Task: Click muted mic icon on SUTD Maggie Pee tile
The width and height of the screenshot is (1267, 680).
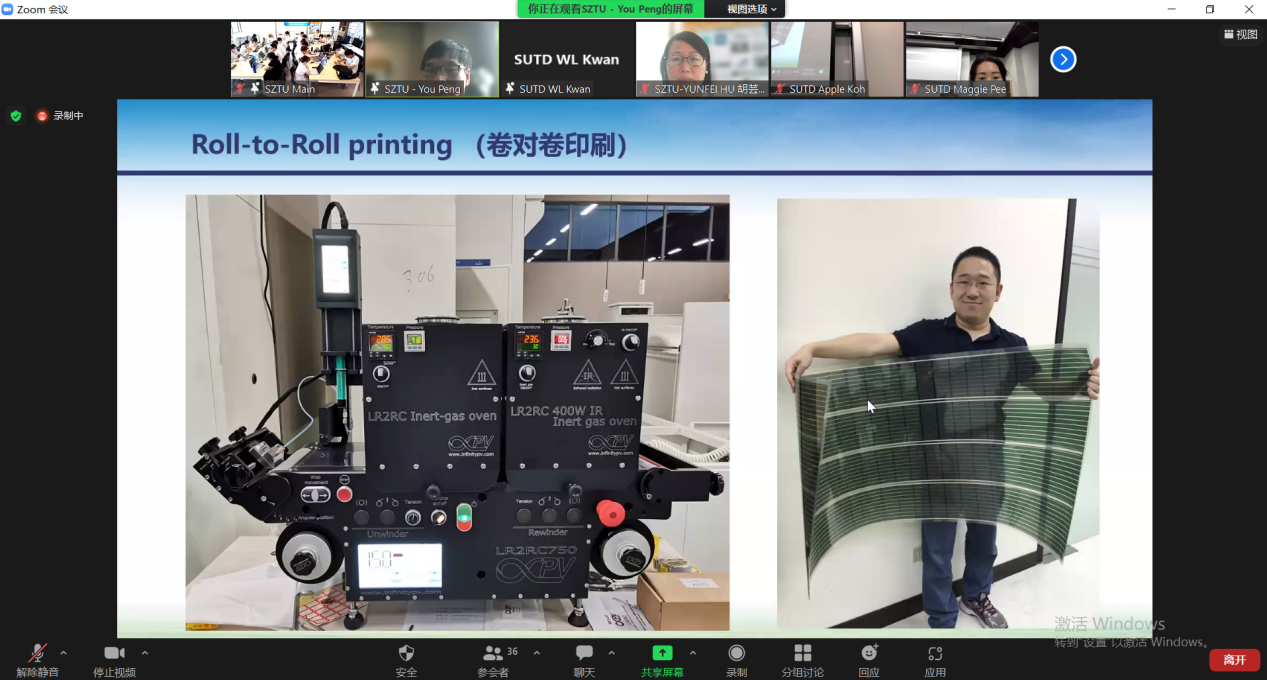Action: (915, 89)
